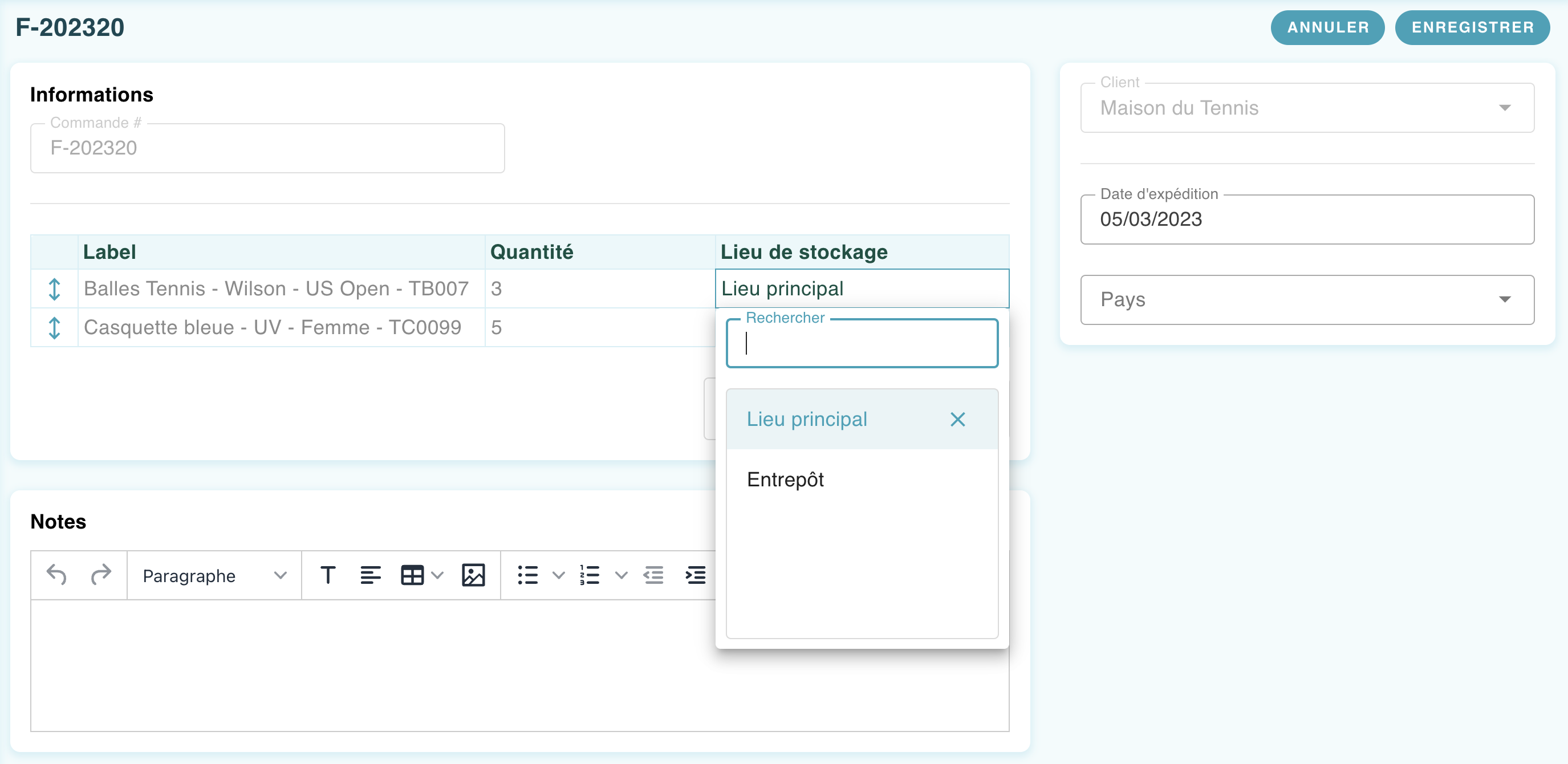Click the Quantité column header

tap(600, 252)
